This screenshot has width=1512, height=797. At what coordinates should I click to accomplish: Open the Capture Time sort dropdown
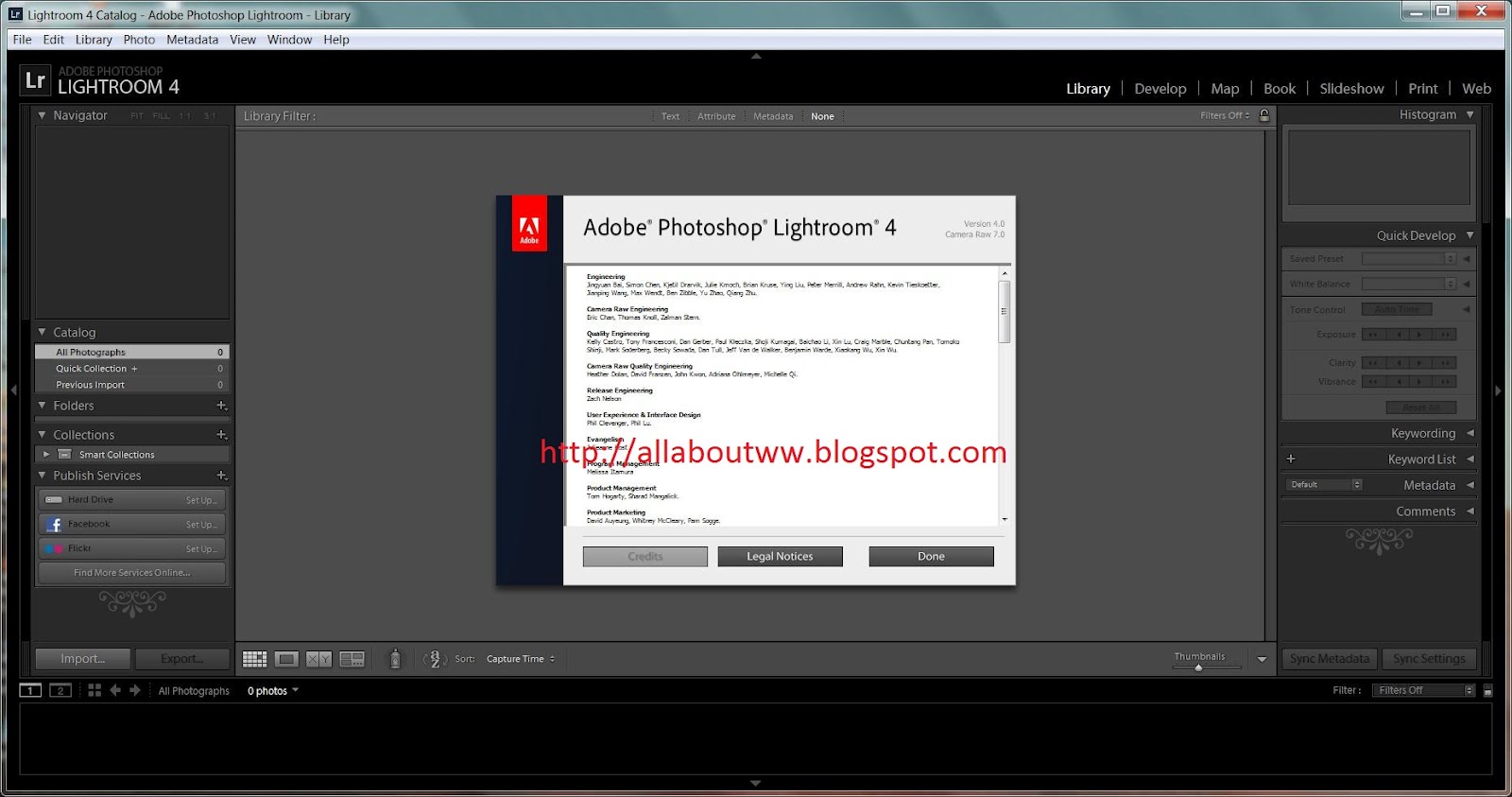(521, 659)
